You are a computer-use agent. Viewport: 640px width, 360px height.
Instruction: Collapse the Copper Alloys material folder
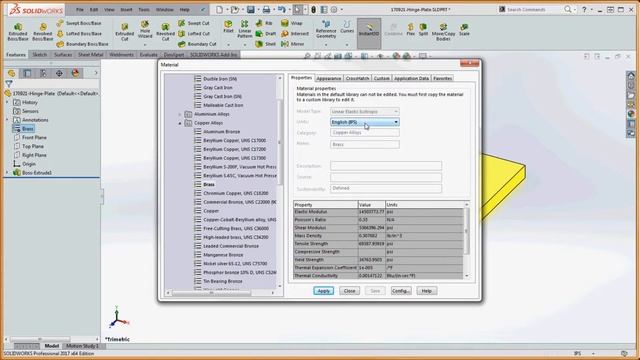point(180,123)
